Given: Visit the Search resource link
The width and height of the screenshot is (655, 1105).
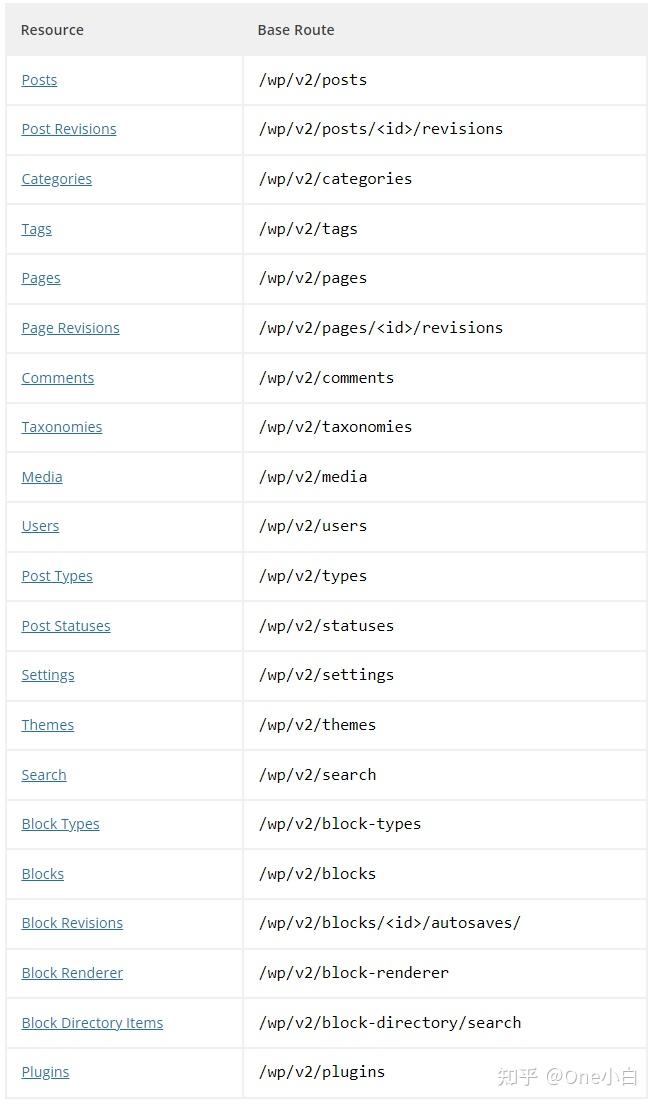Looking at the screenshot, I should pyautogui.click(x=44, y=776).
